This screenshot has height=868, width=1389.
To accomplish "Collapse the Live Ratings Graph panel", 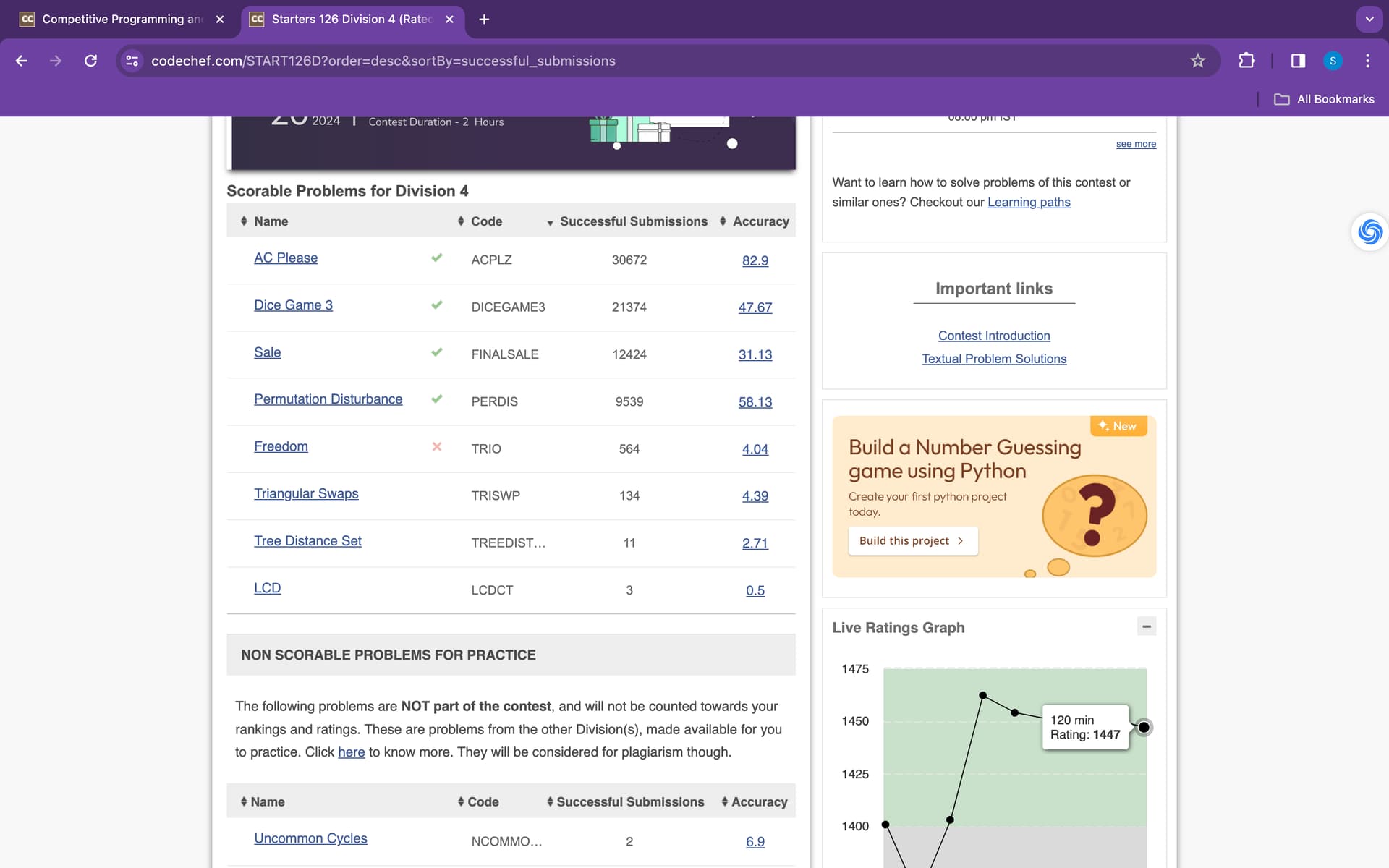I will pyautogui.click(x=1147, y=626).
